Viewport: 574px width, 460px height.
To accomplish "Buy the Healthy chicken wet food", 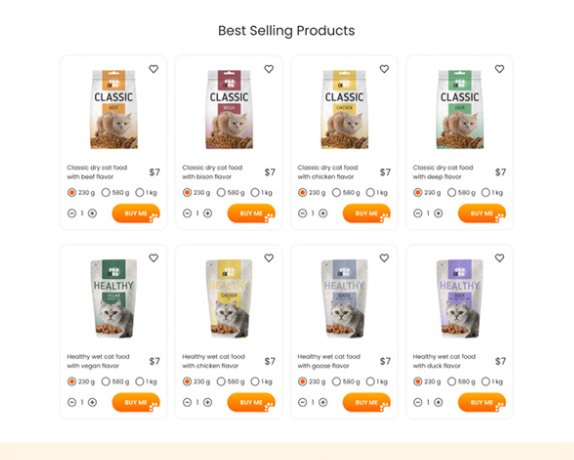I will coord(251,403).
